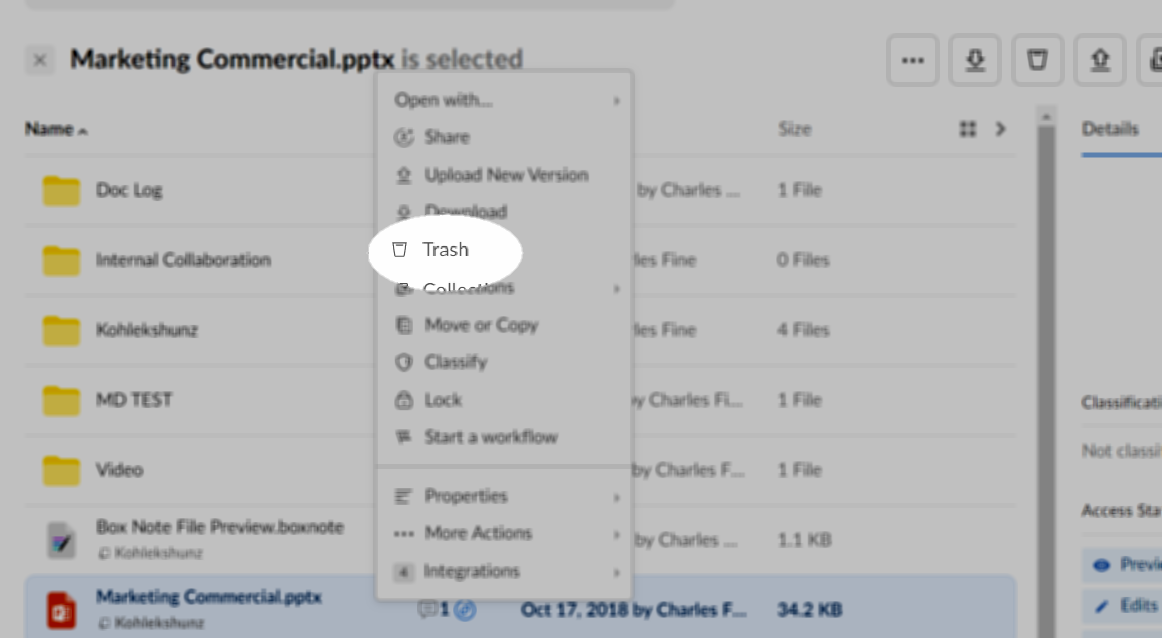Open the Internal Collaboration folder

183,260
